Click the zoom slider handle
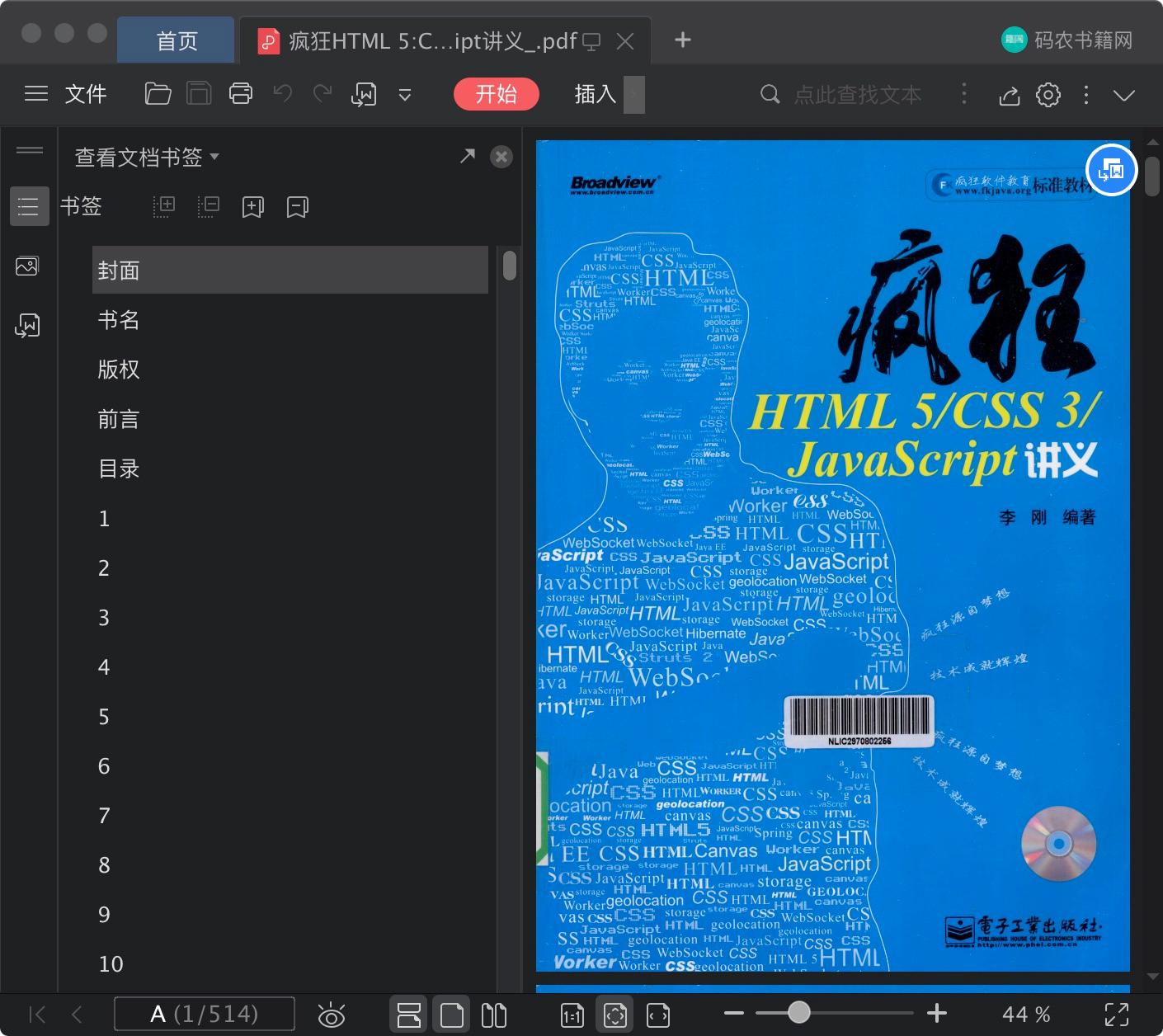The image size is (1163, 1036). click(798, 1012)
